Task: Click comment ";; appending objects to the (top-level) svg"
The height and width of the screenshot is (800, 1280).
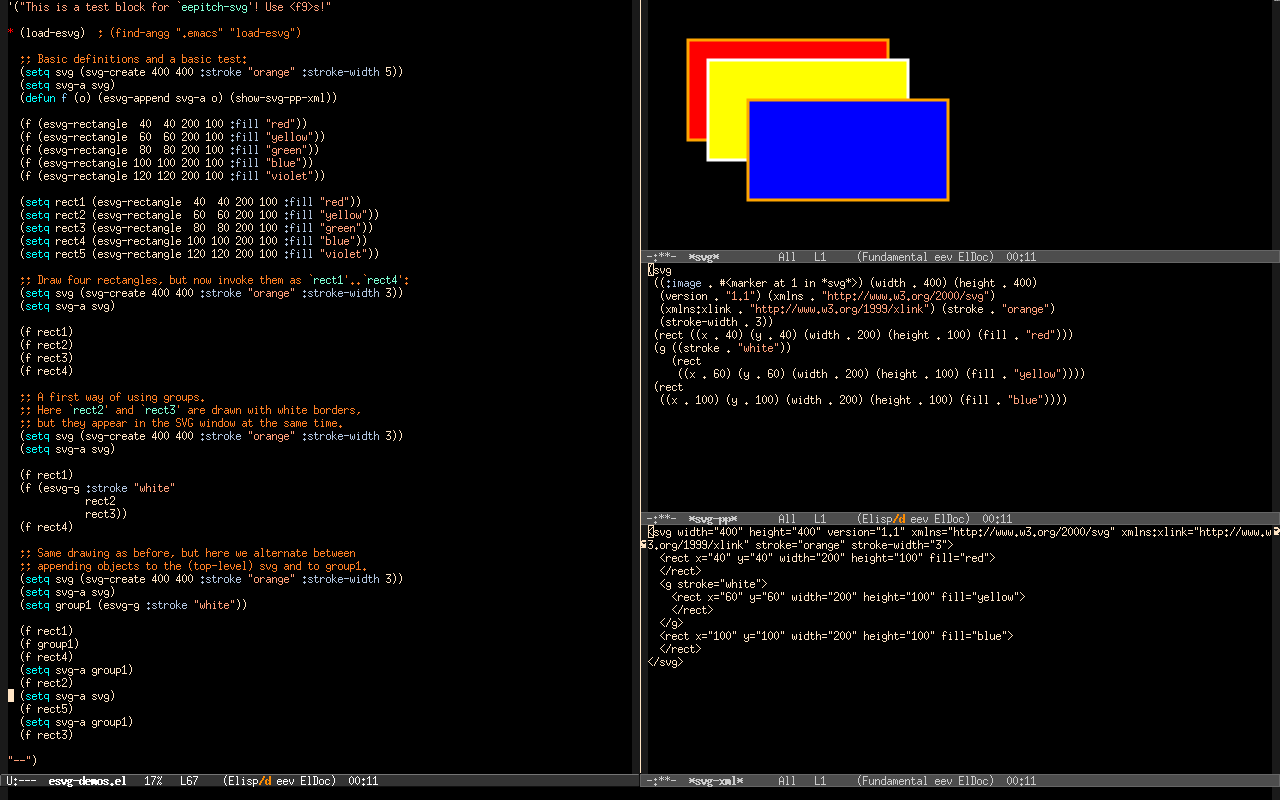Action: coord(194,566)
